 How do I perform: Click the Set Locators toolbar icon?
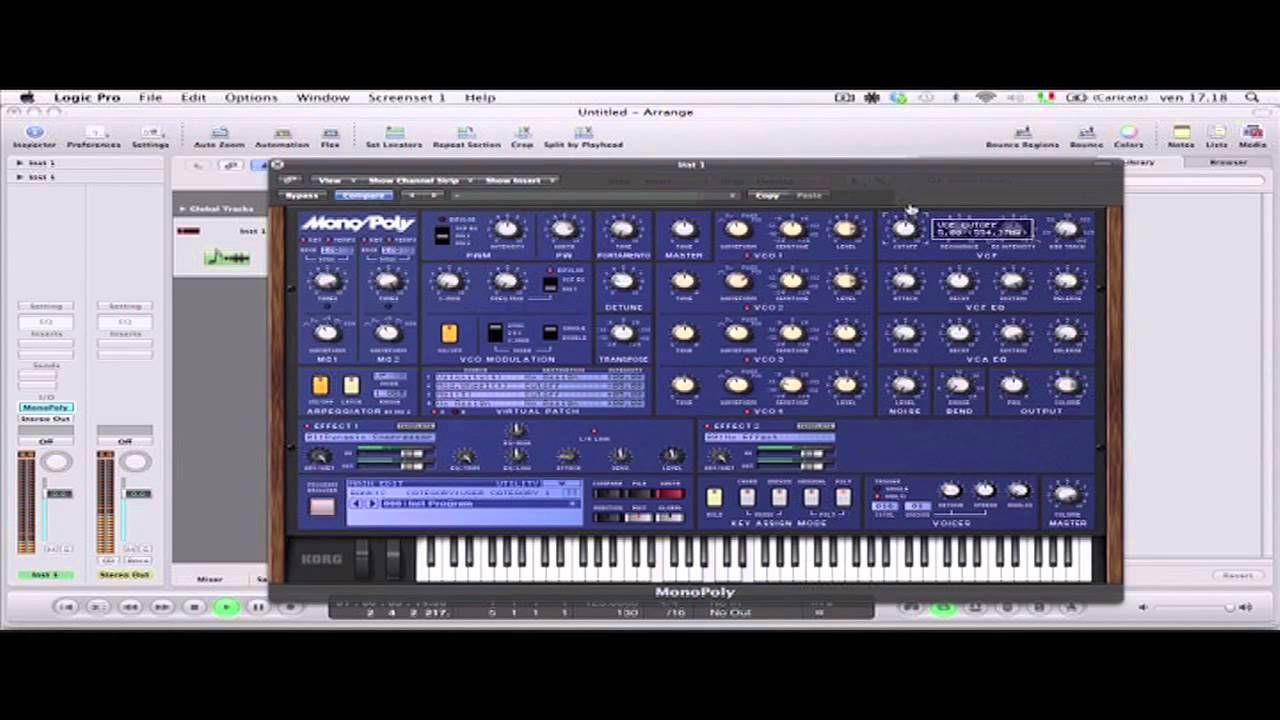click(x=394, y=137)
